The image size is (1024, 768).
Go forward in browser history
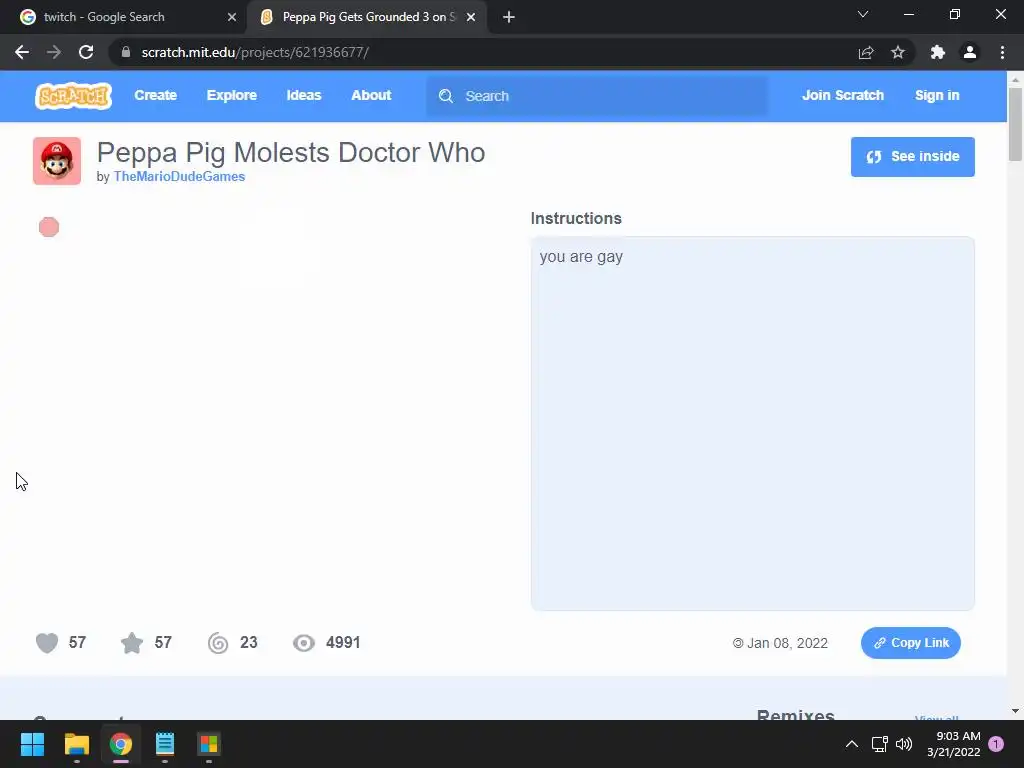point(54,52)
